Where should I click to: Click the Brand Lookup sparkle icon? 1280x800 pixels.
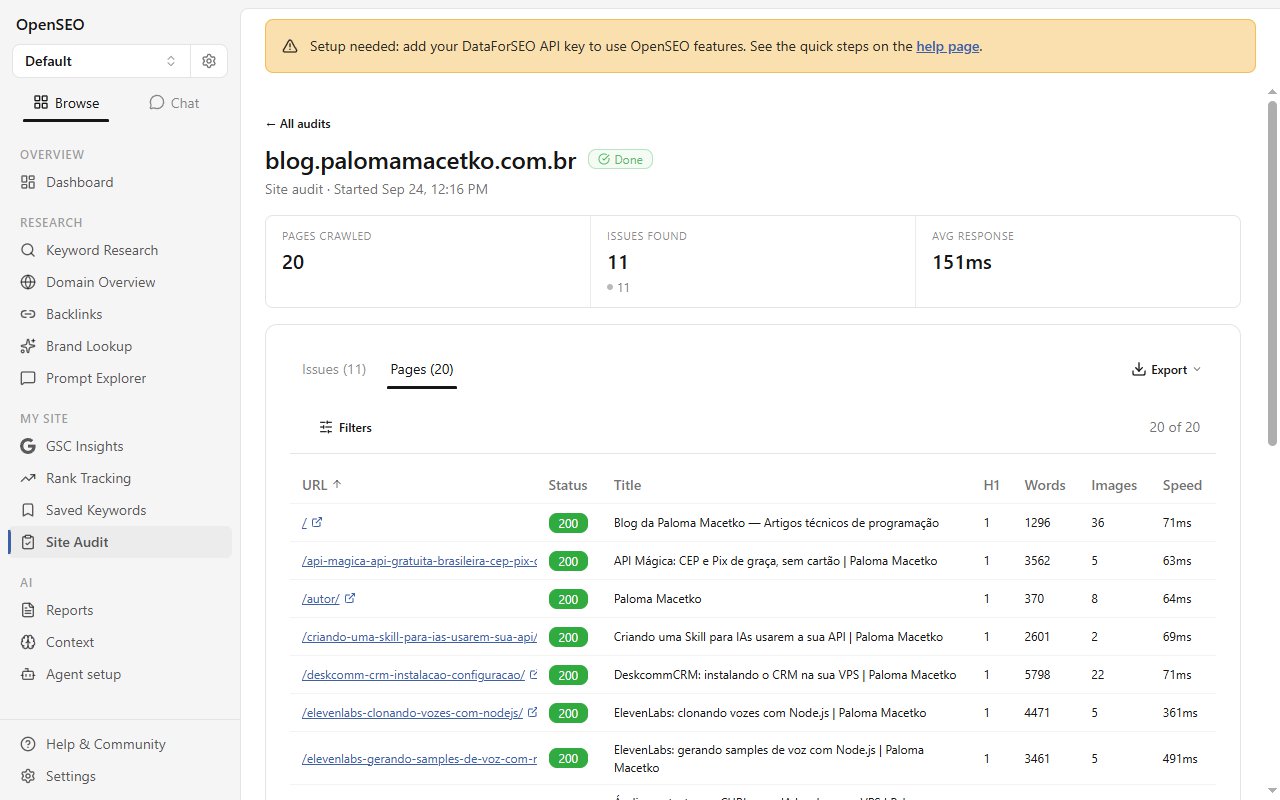pos(28,346)
